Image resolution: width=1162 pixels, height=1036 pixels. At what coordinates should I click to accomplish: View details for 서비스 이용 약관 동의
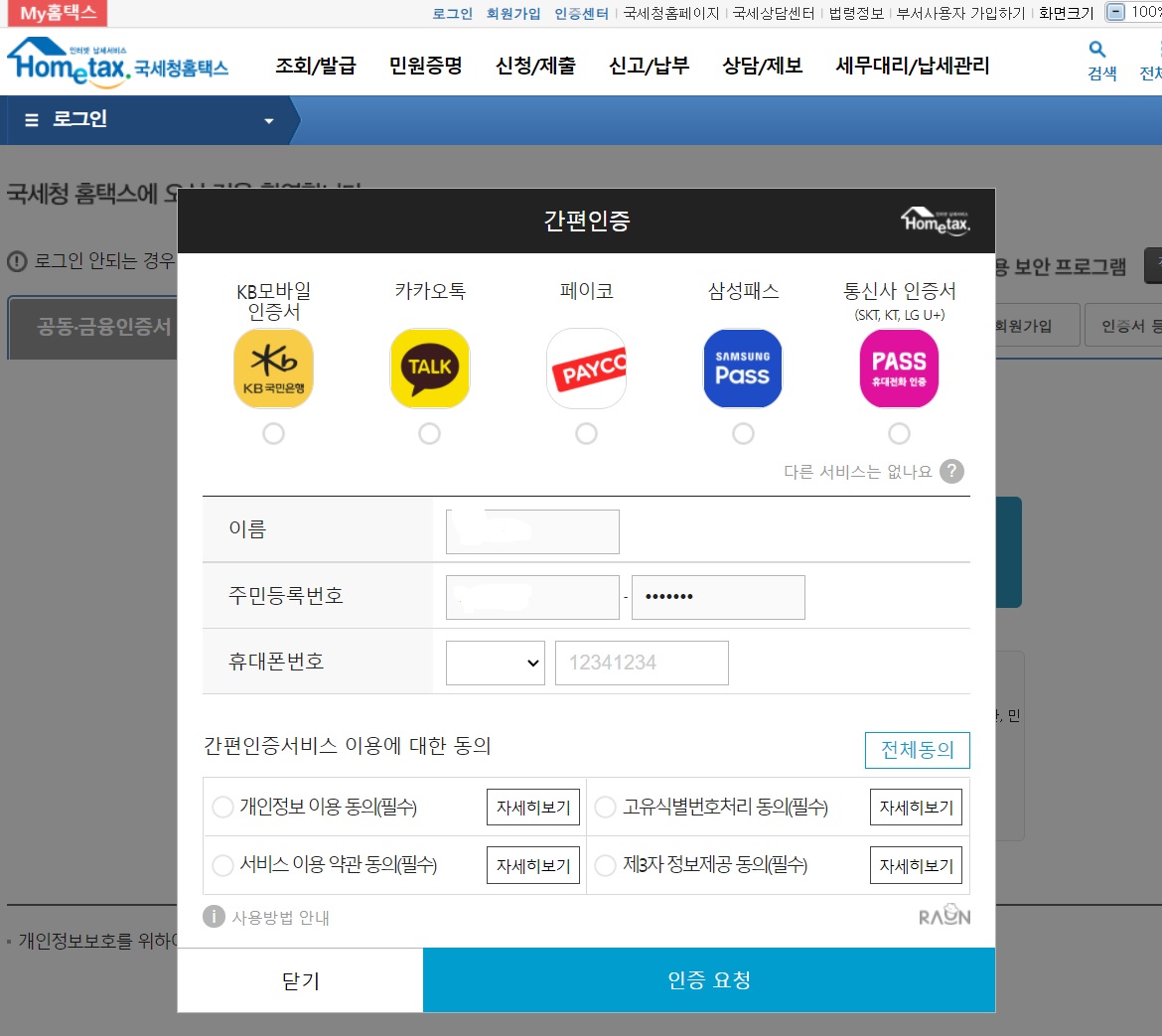[532, 865]
